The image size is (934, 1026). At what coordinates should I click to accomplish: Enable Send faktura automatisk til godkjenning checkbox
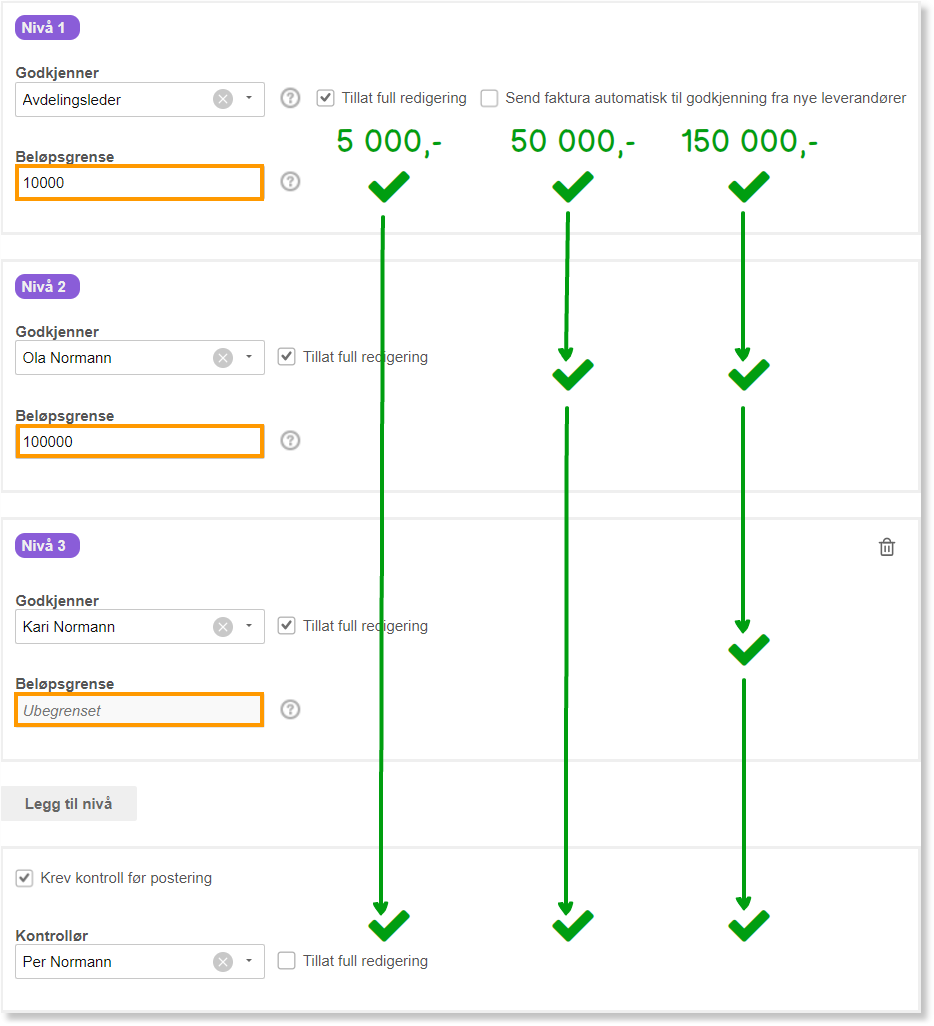pyautogui.click(x=489, y=98)
